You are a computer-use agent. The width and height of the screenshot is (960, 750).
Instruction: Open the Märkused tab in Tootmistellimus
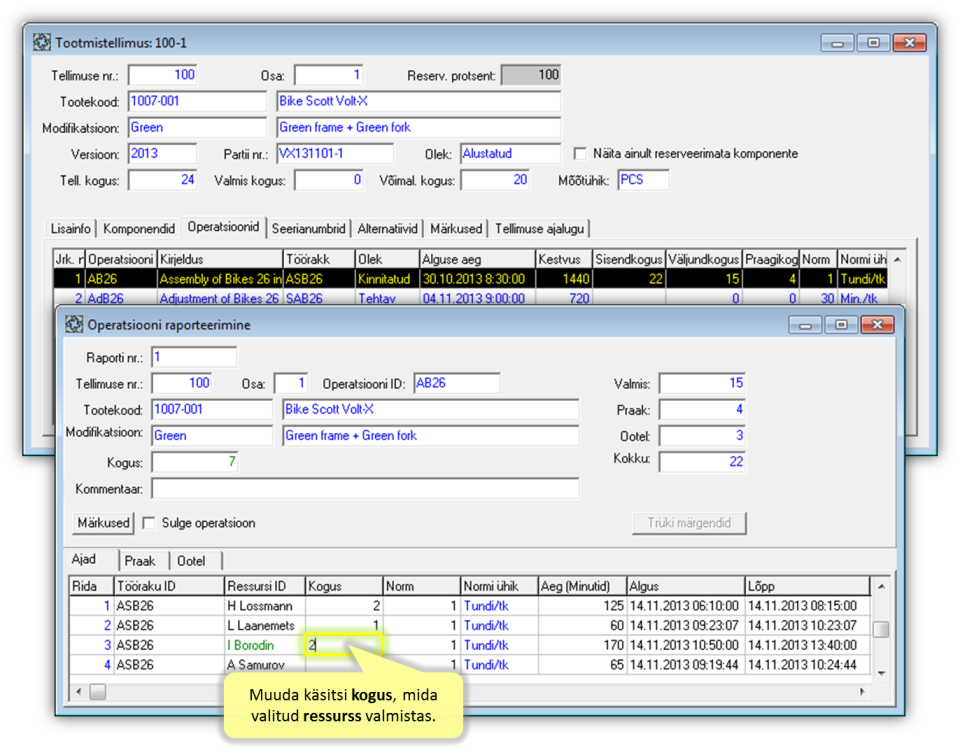point(456,228)
